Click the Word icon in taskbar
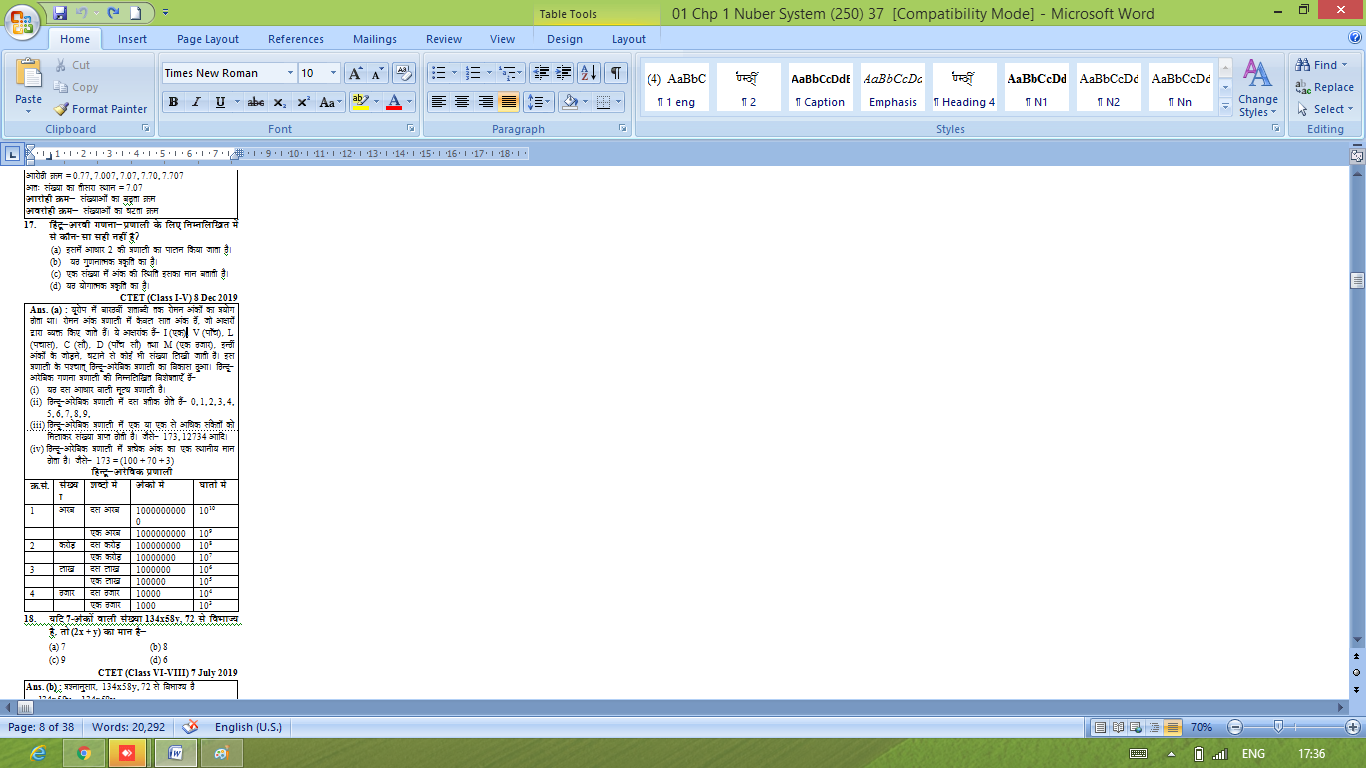Screen dimensions: 1366x768 coord(176,753)
